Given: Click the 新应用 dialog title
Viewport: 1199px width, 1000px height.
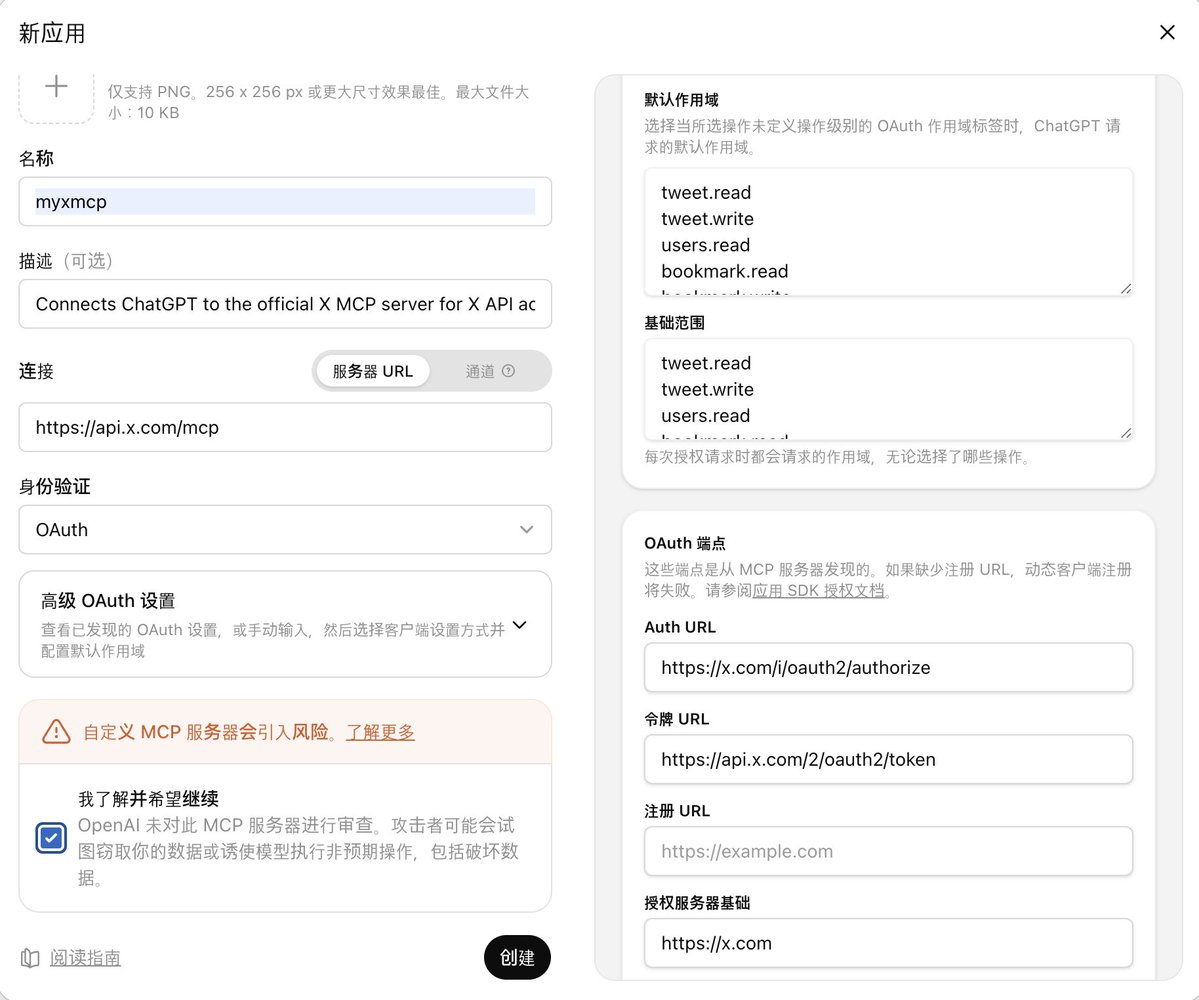Looking at the screenshot, I should coord(52,33).
